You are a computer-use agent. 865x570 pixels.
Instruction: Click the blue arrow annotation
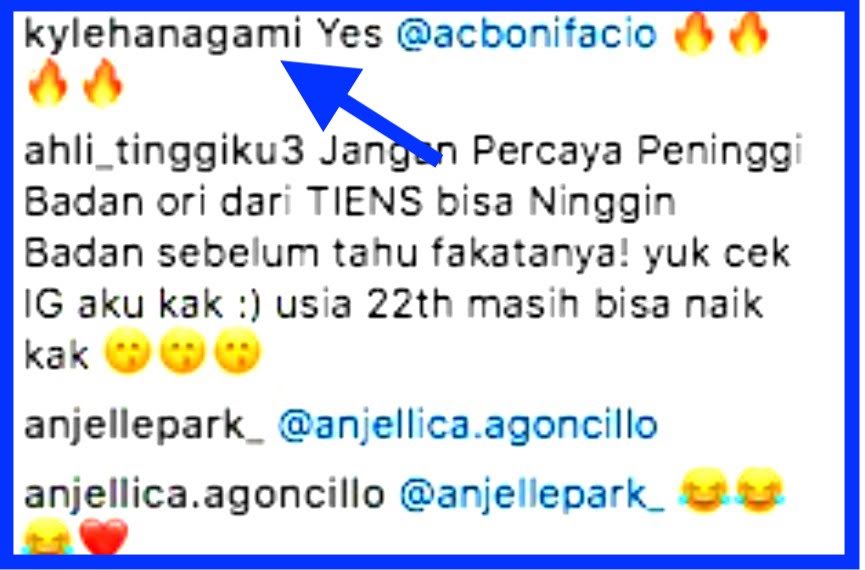click(x=361, y=110)
